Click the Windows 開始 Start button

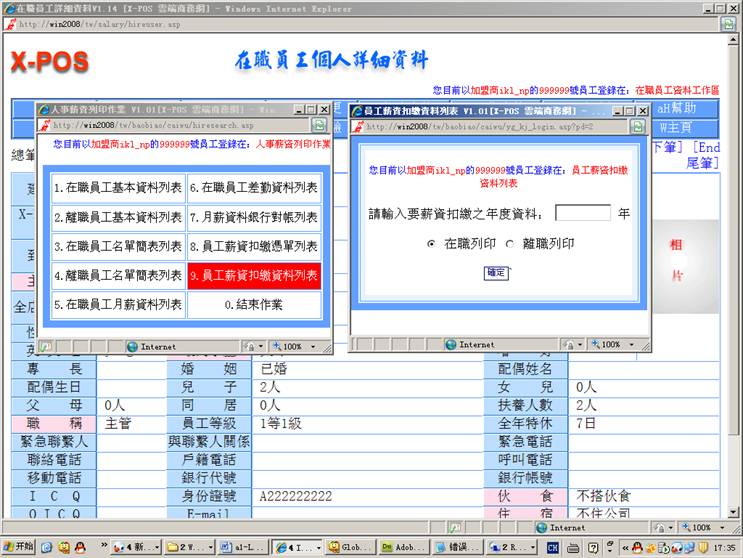[x=18, y=547]
